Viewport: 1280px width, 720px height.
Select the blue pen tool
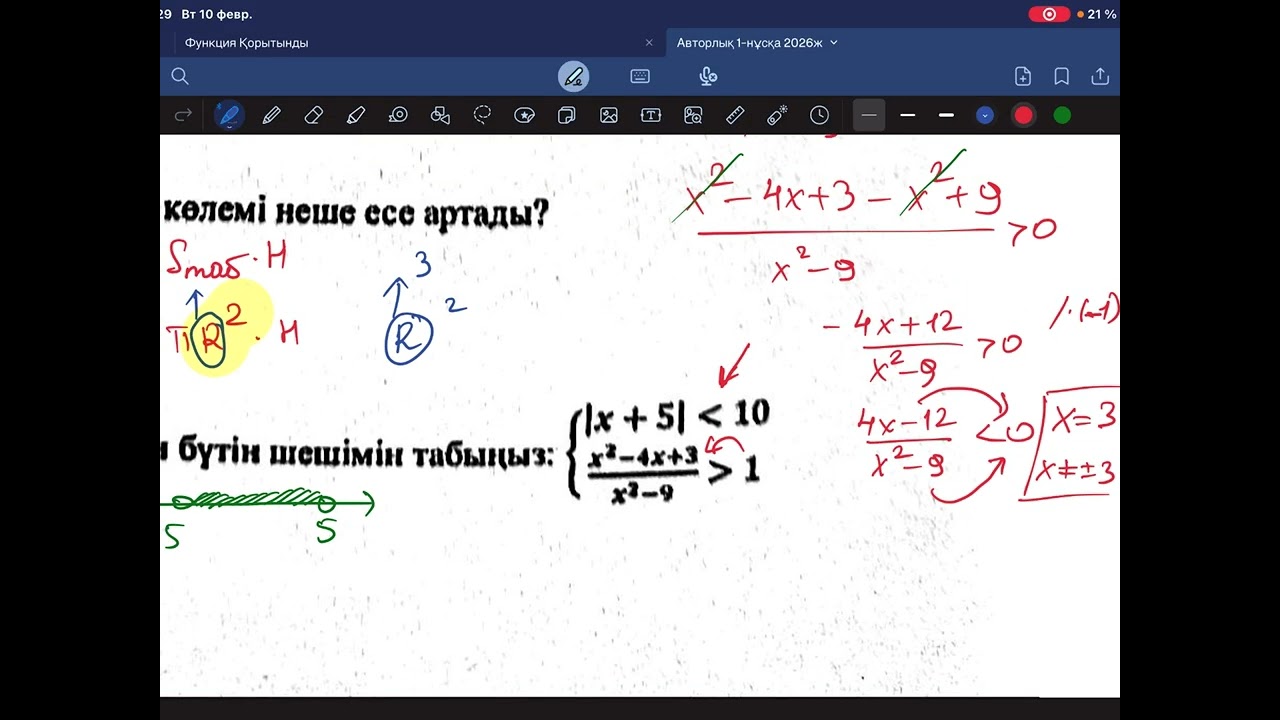(x=229, y=115)
